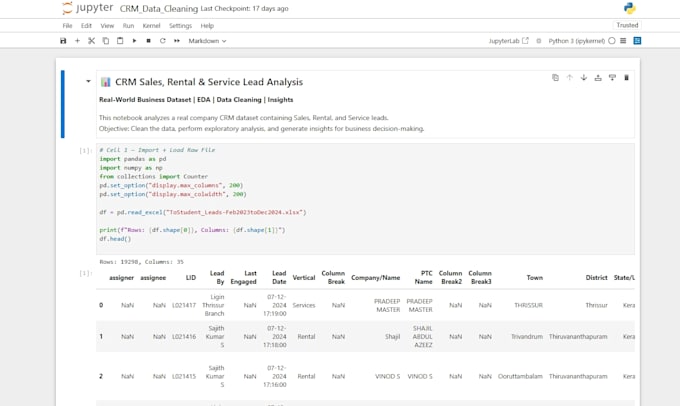Run the selected cell with play icon
The width and height of the screenshot is (680, 406).
click(134, 41)
